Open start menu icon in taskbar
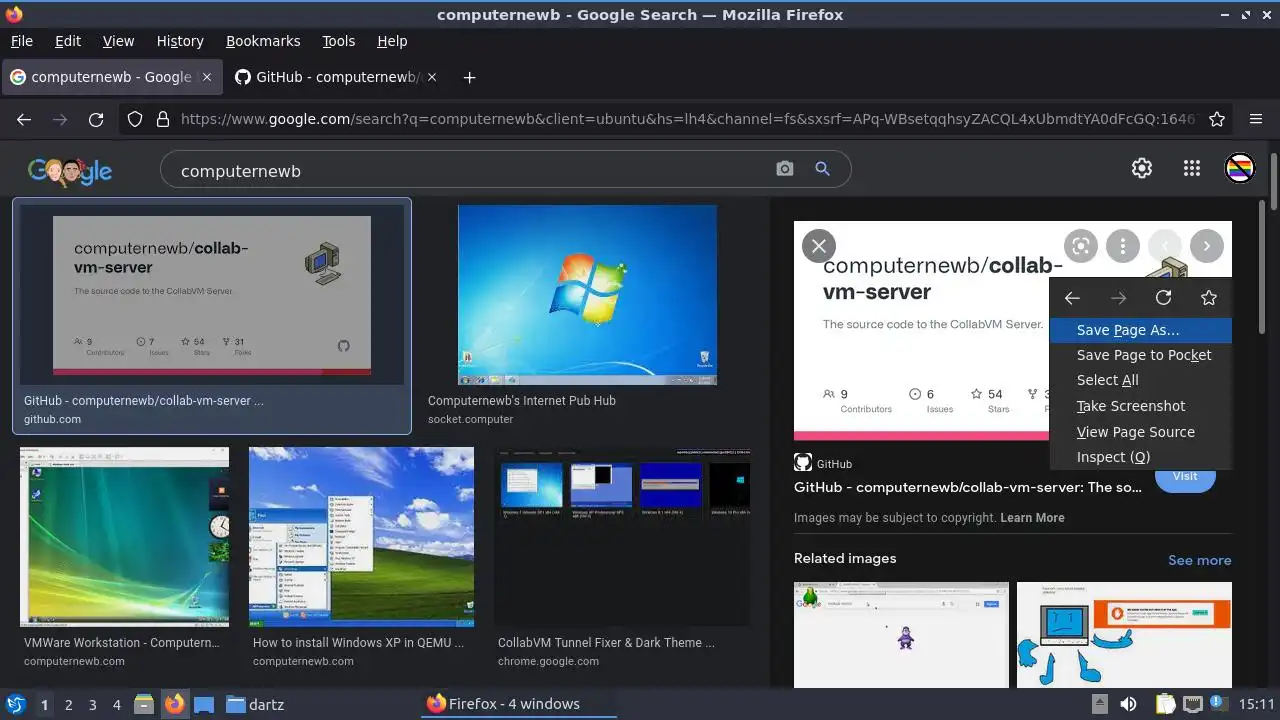Viewport: 1280px width, 720px height. [16, 704]
